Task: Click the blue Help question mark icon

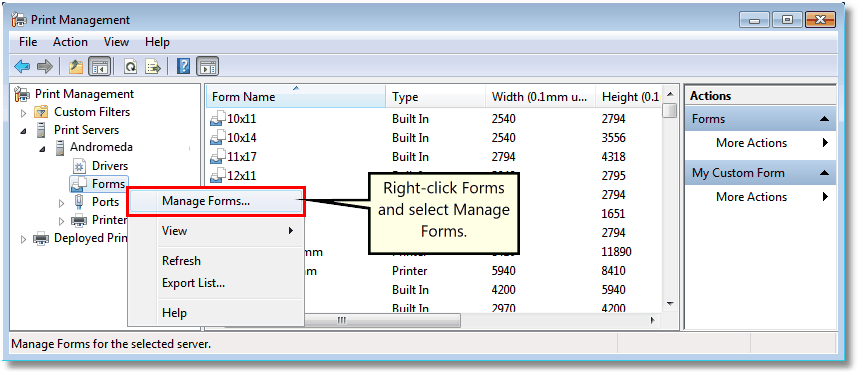Action: [184, 67]
